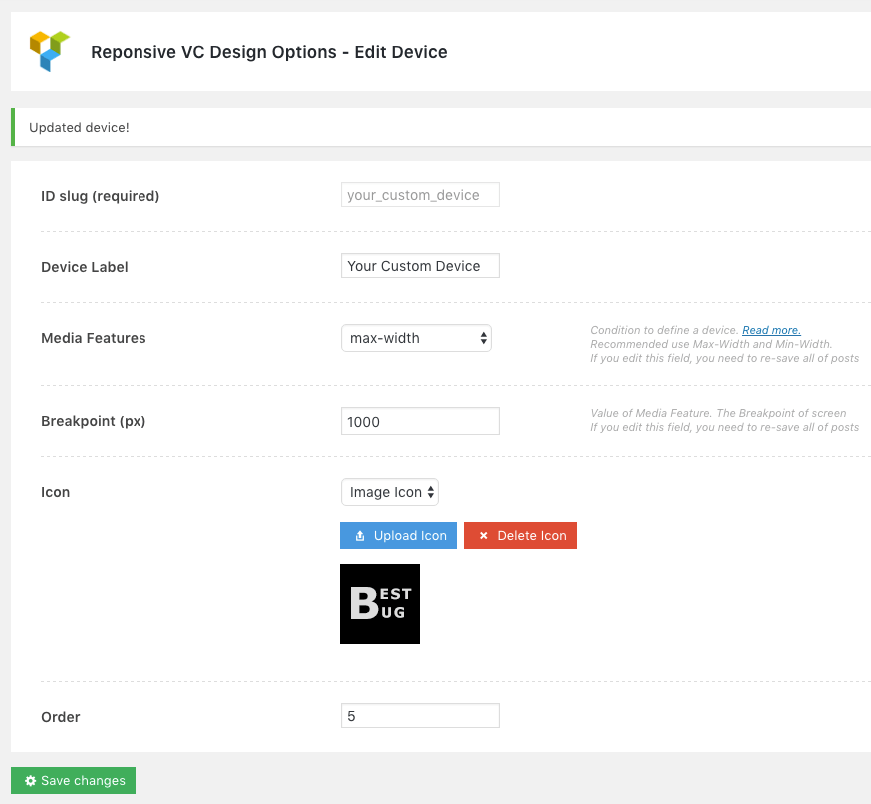Click the Visual Composer cube logo
The height and width of the screenshot is (804, 871).
click(50, 51)
